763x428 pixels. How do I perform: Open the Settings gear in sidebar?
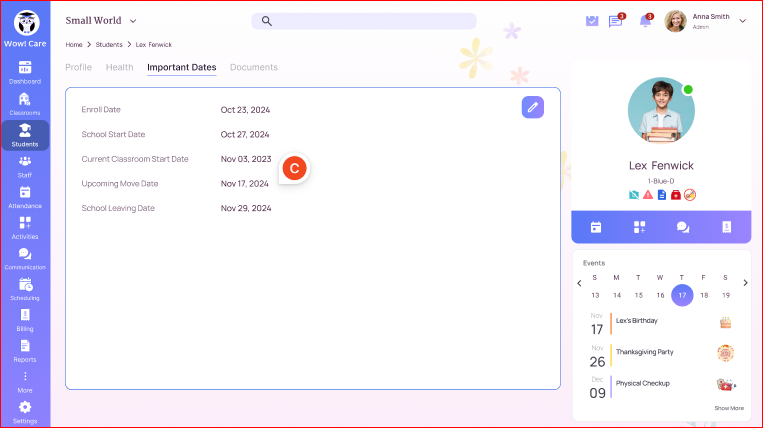click(25, 411)
